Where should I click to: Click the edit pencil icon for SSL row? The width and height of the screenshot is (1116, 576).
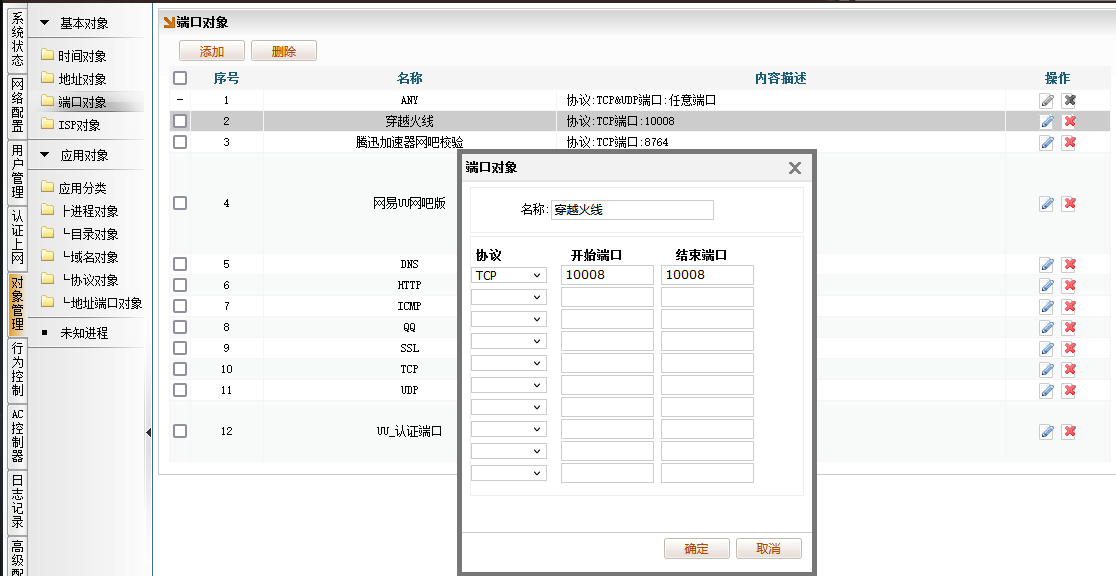(x=1047, y=348)
